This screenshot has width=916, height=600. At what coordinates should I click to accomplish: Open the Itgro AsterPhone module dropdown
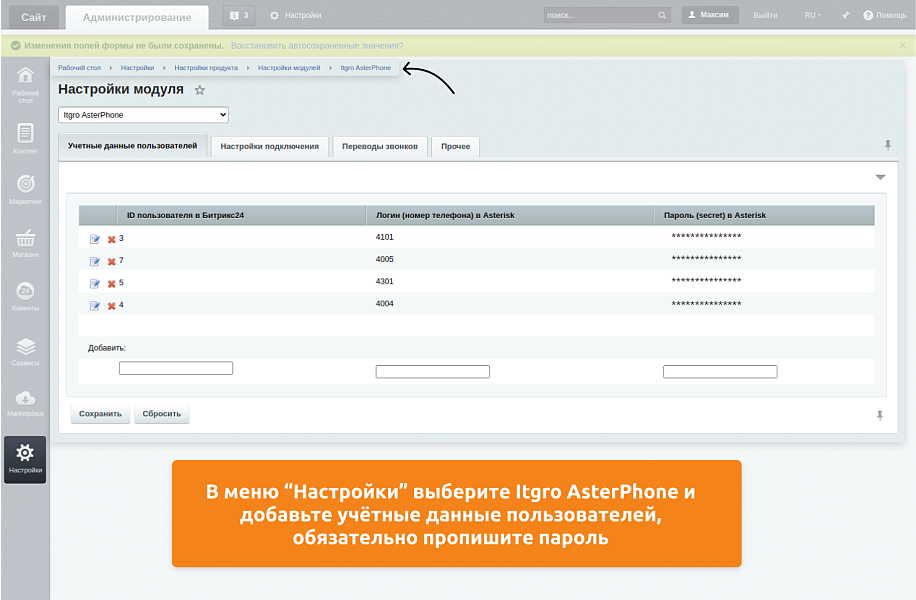(x=142, y=114)
